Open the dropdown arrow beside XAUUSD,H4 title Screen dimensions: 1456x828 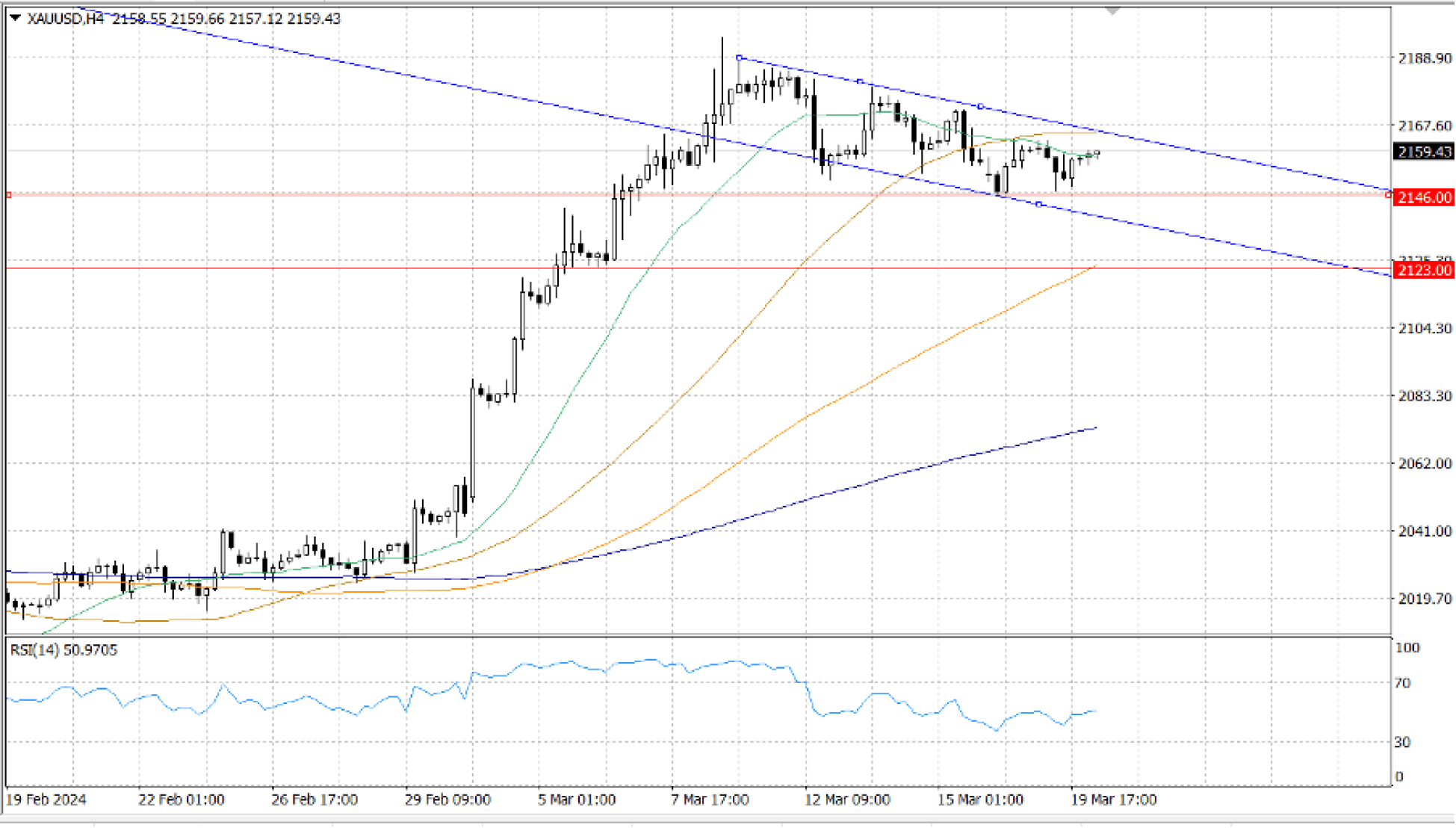[x=15, y=18]
